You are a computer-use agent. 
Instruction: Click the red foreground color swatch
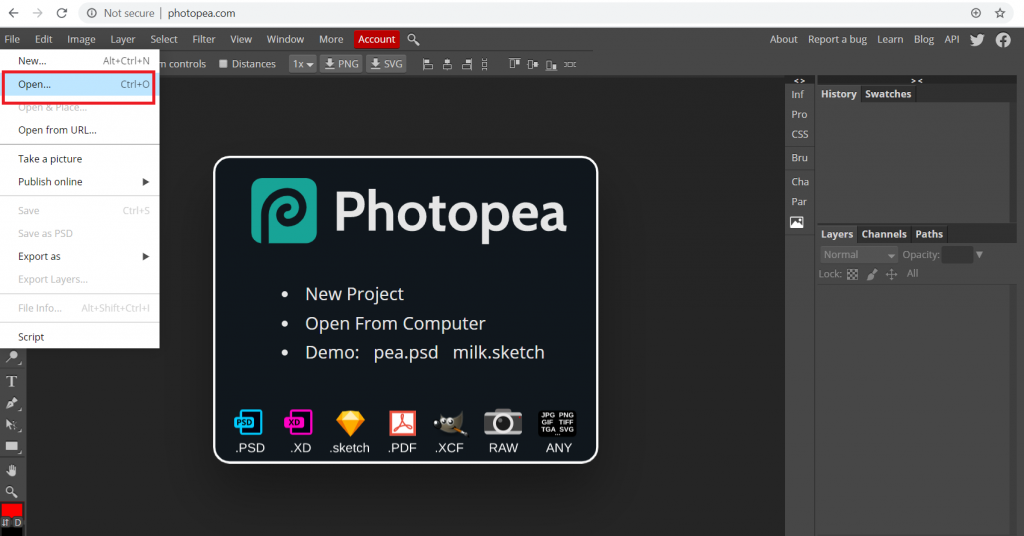tap(12, 510)
